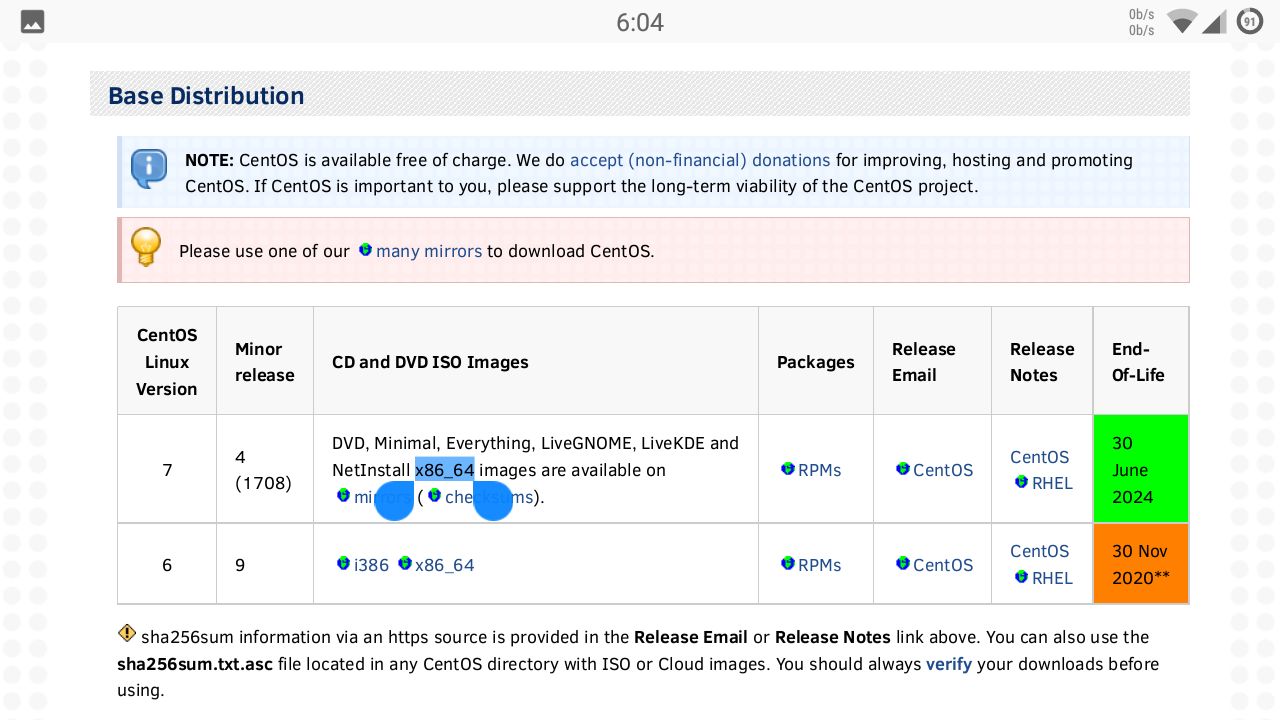Viewport: 1280px width, 720px height.
Task: Open CentOS release notes for version 6
Action: pos(1040,551)
